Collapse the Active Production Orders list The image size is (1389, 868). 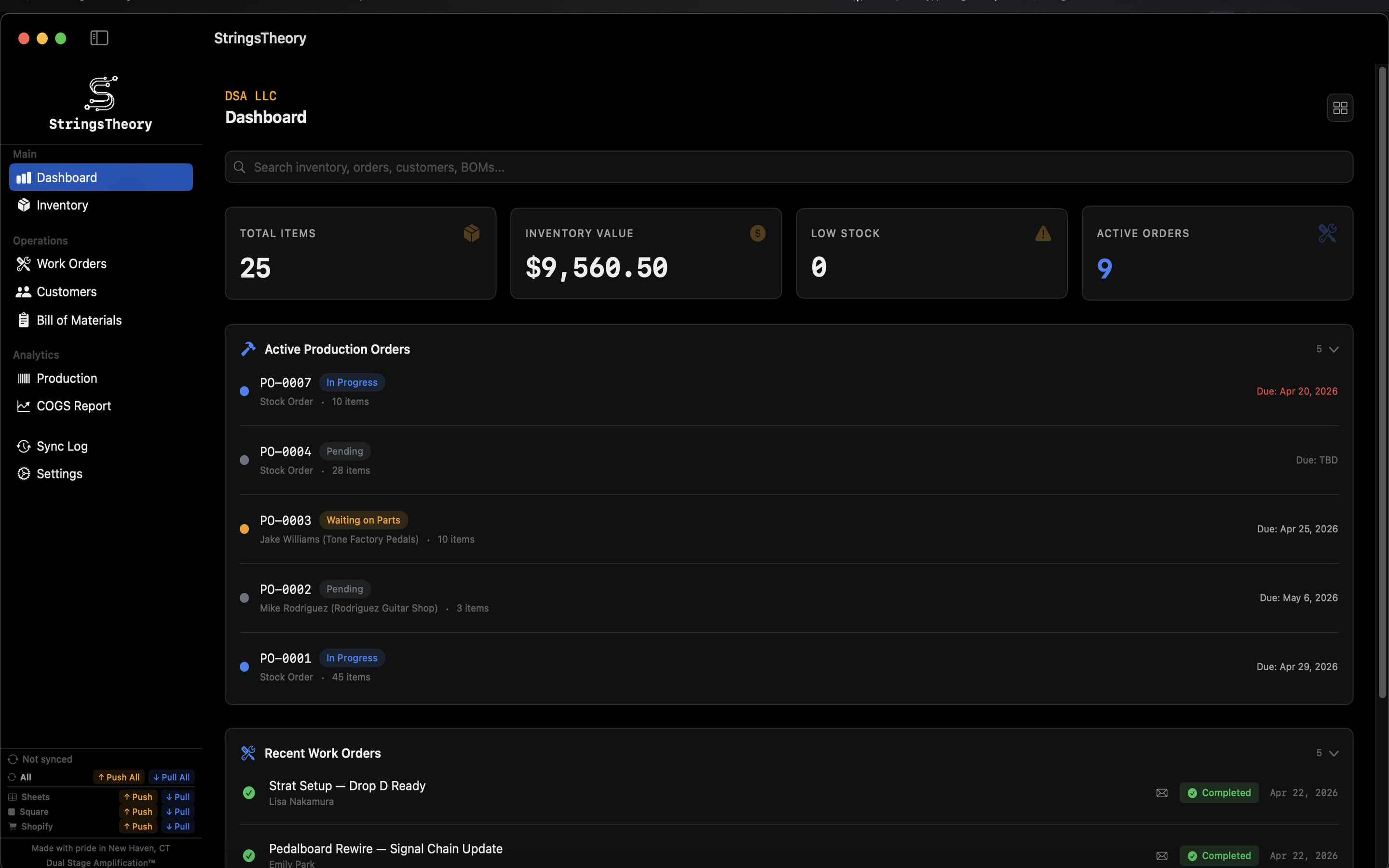[1335, 349]
